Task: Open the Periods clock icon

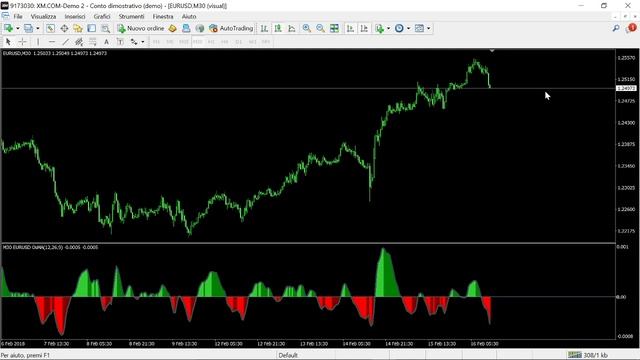Action: pos(399,28)
